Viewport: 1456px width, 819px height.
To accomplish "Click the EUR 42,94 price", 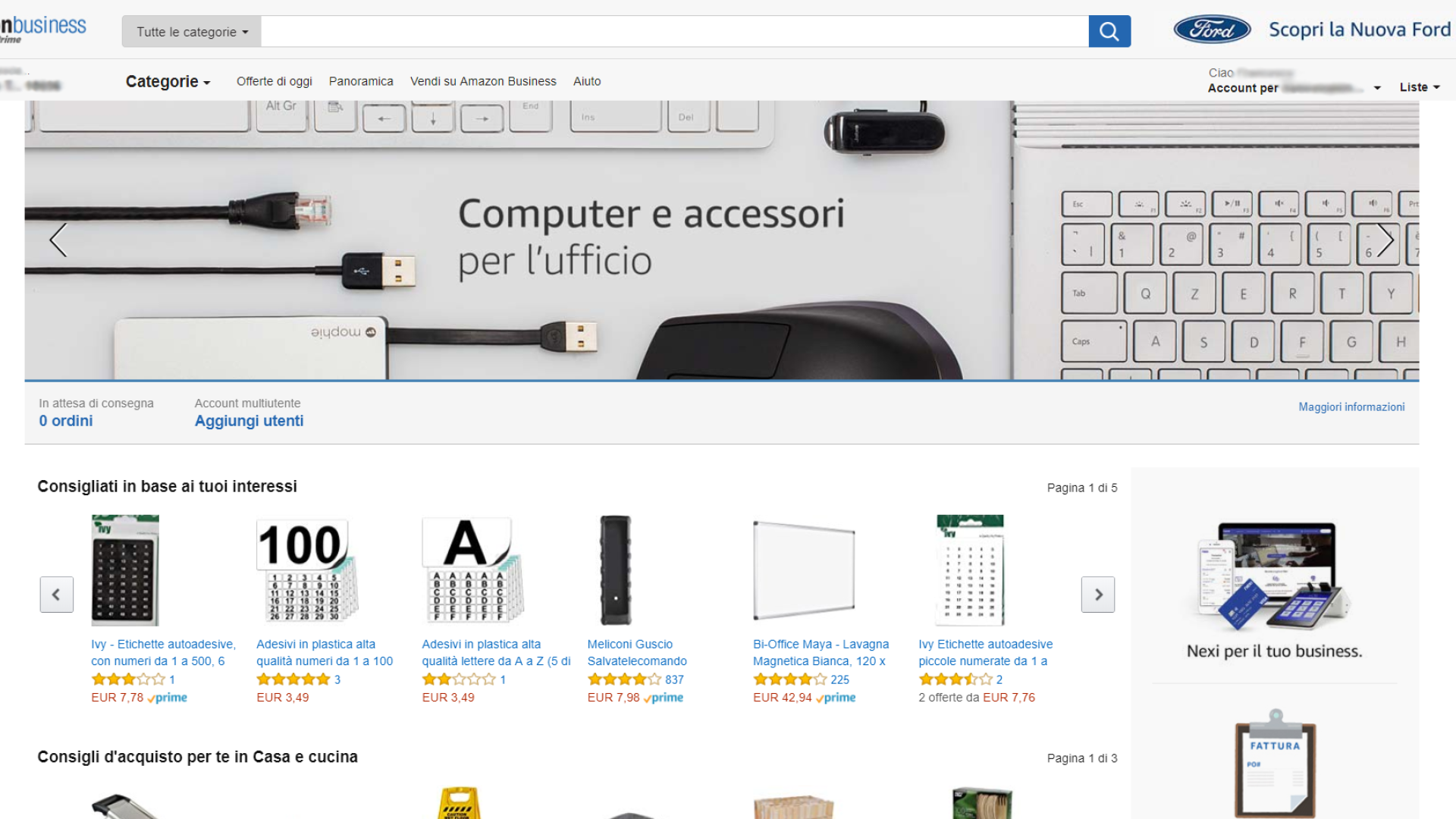I will click(x=782, y=698).
